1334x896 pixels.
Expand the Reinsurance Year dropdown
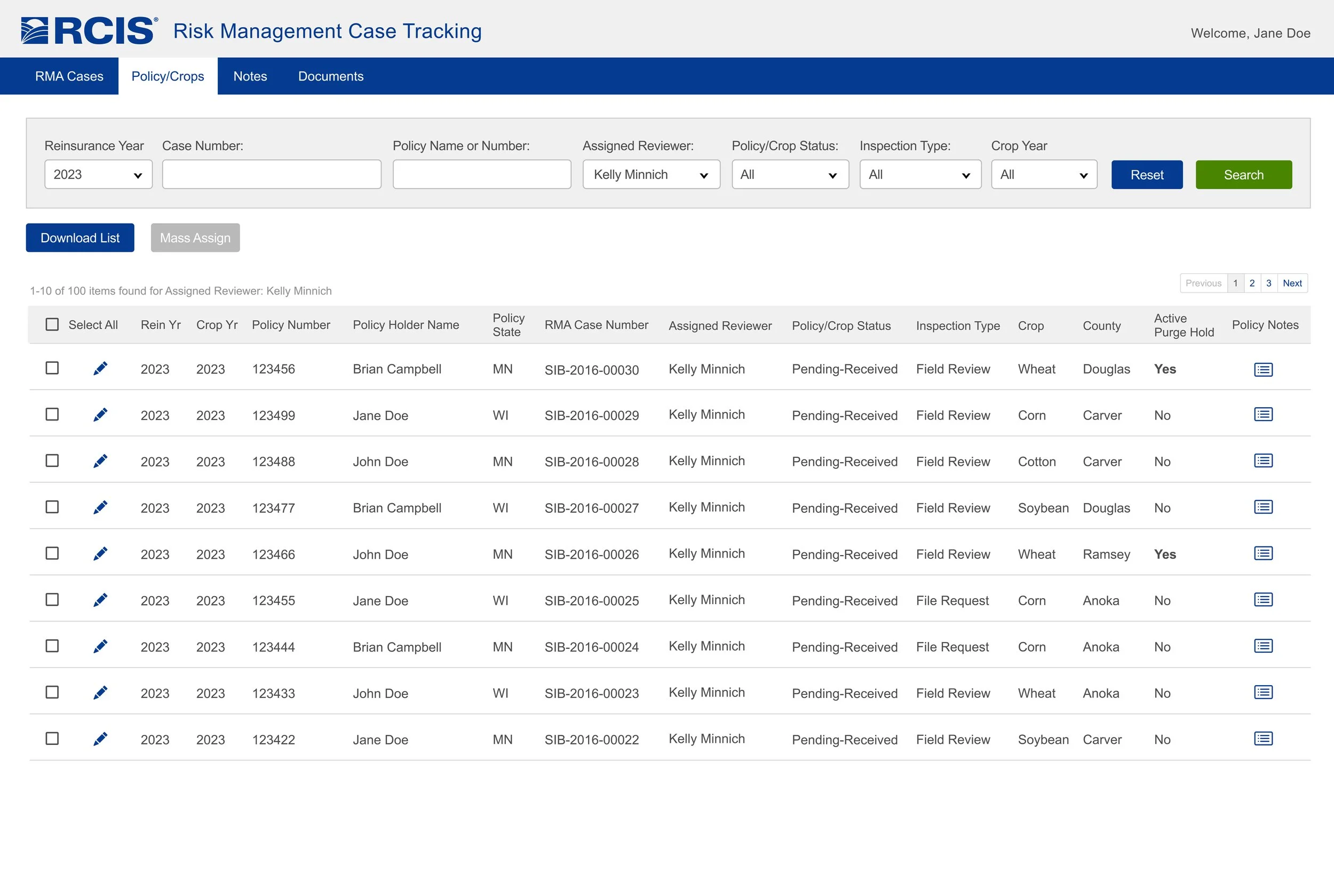[x=98, y=175]
